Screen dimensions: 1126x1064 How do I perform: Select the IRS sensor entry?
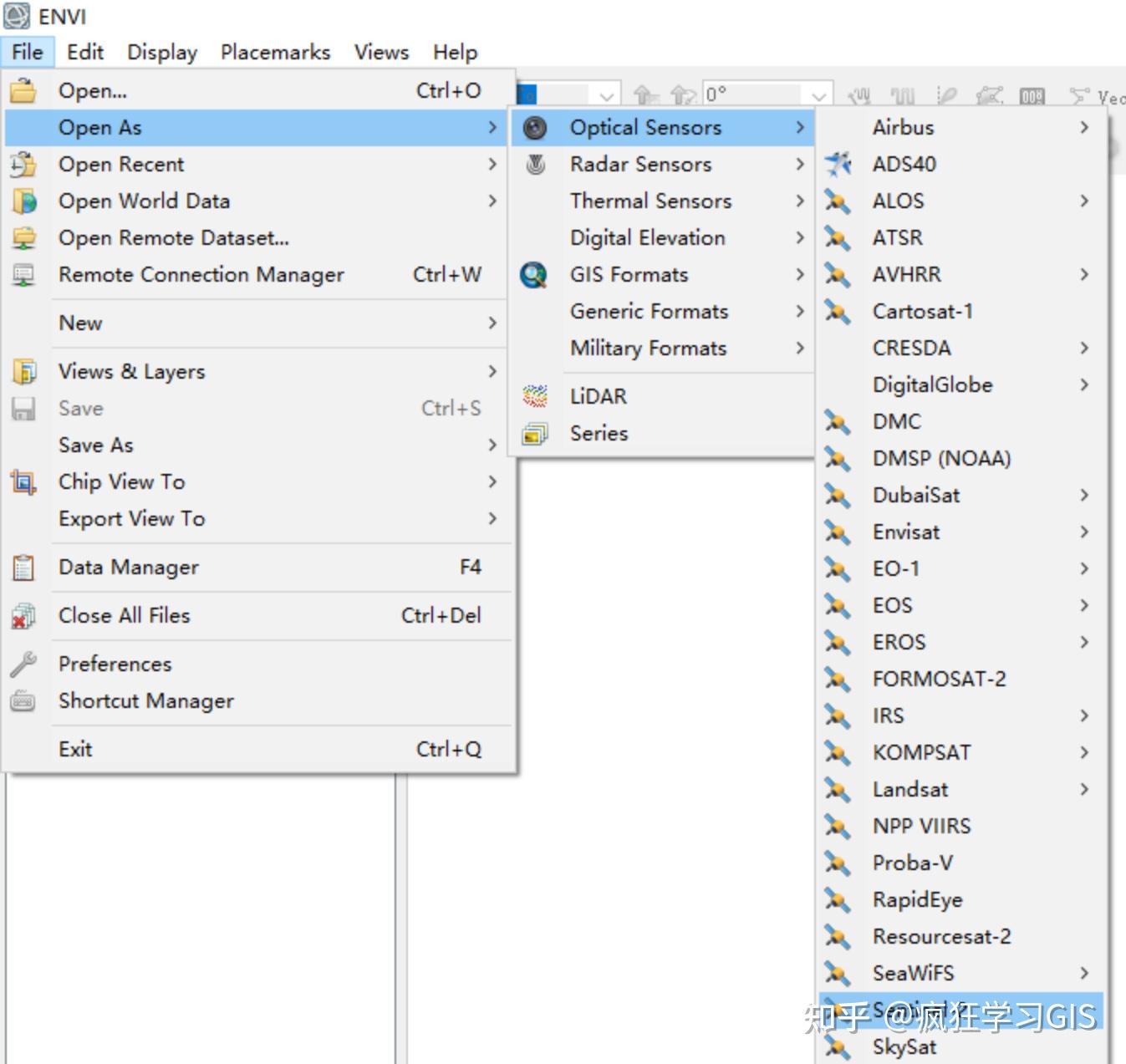(x=962, y=715)
